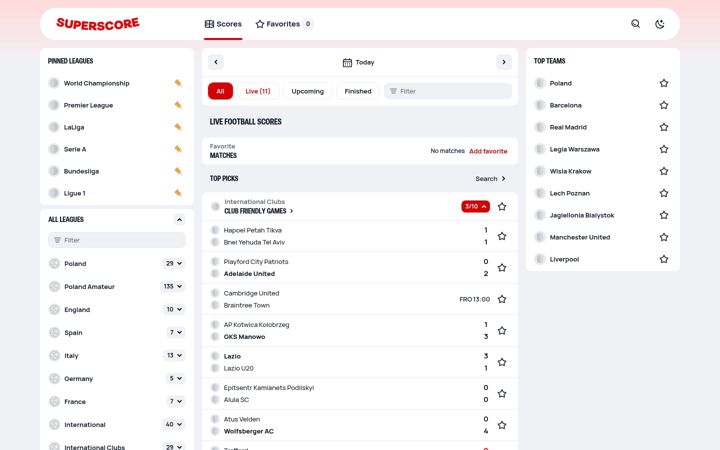Favorite Jagiellonia Bialystok star icon
Image resolution: width=720 pixels, height=450 pixels.
coord(664,215)
